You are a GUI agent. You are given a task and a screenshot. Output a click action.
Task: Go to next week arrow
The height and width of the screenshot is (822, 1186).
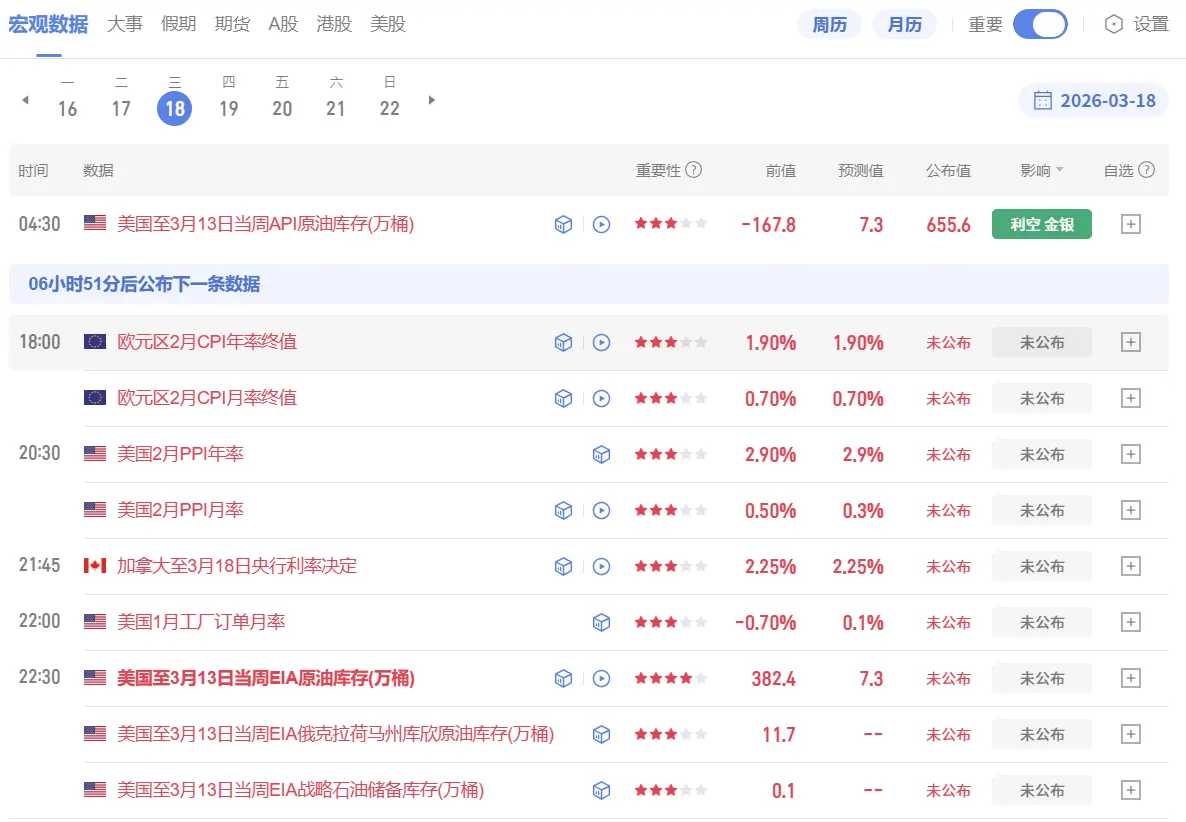[x=431, y=100]
